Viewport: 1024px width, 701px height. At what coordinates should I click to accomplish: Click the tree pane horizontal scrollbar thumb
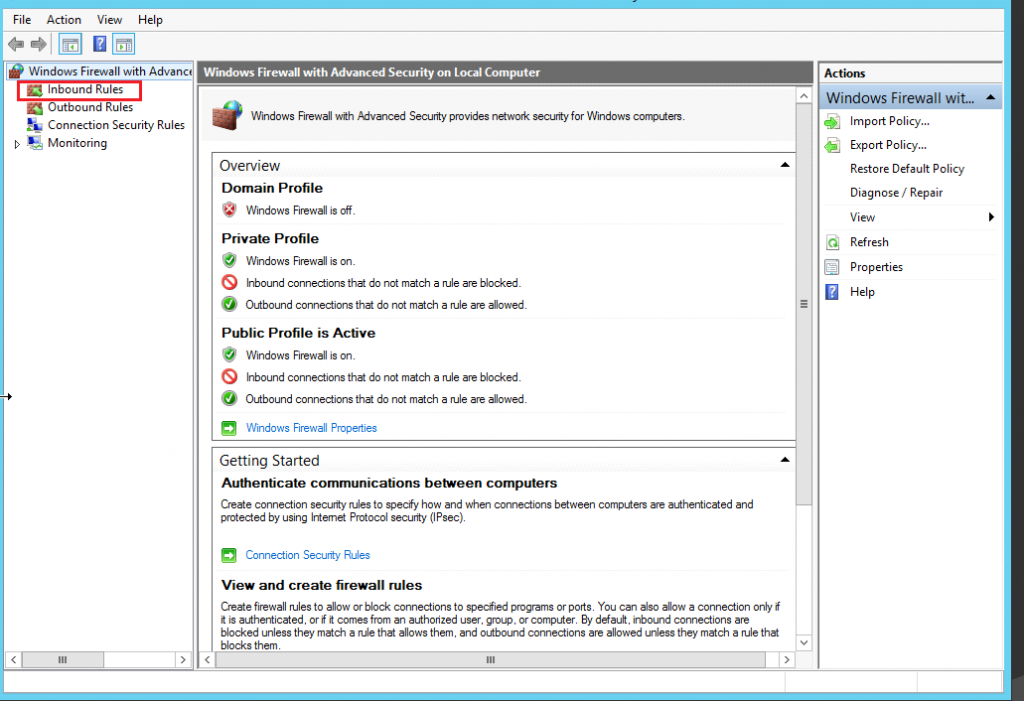click(63, 660)
